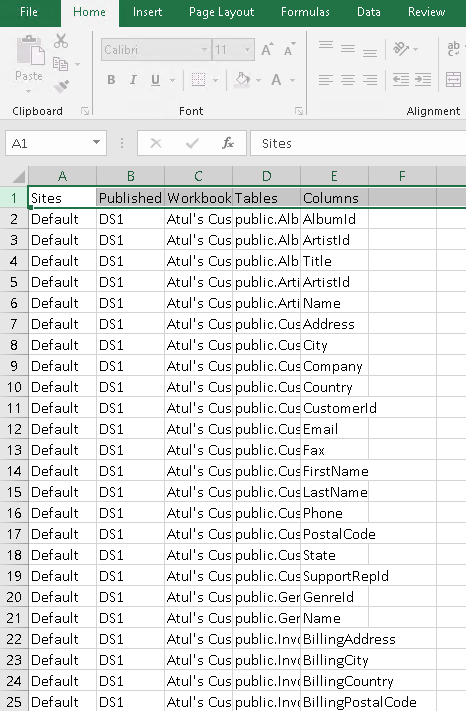Open the File tab

29,12
